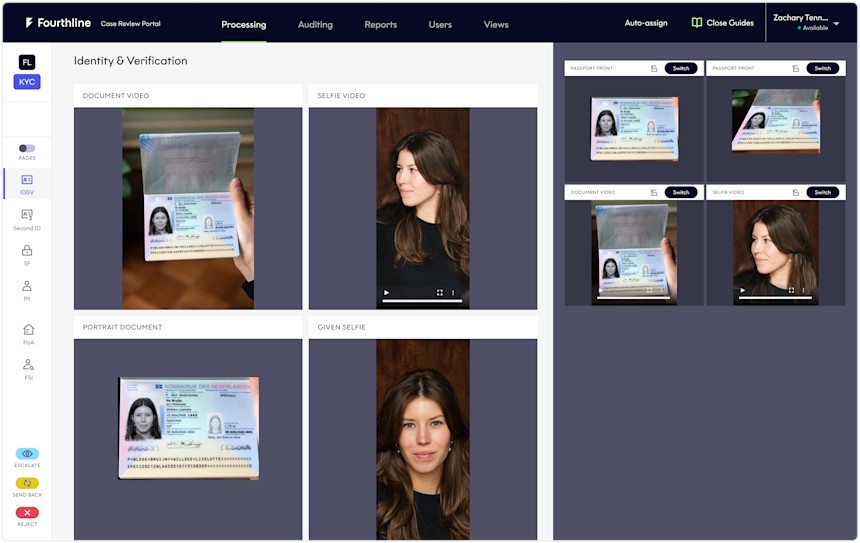Viewport: 860px width, 543px height.
Task: Escalate the case with the eye button
Action: tap(27, 454)
